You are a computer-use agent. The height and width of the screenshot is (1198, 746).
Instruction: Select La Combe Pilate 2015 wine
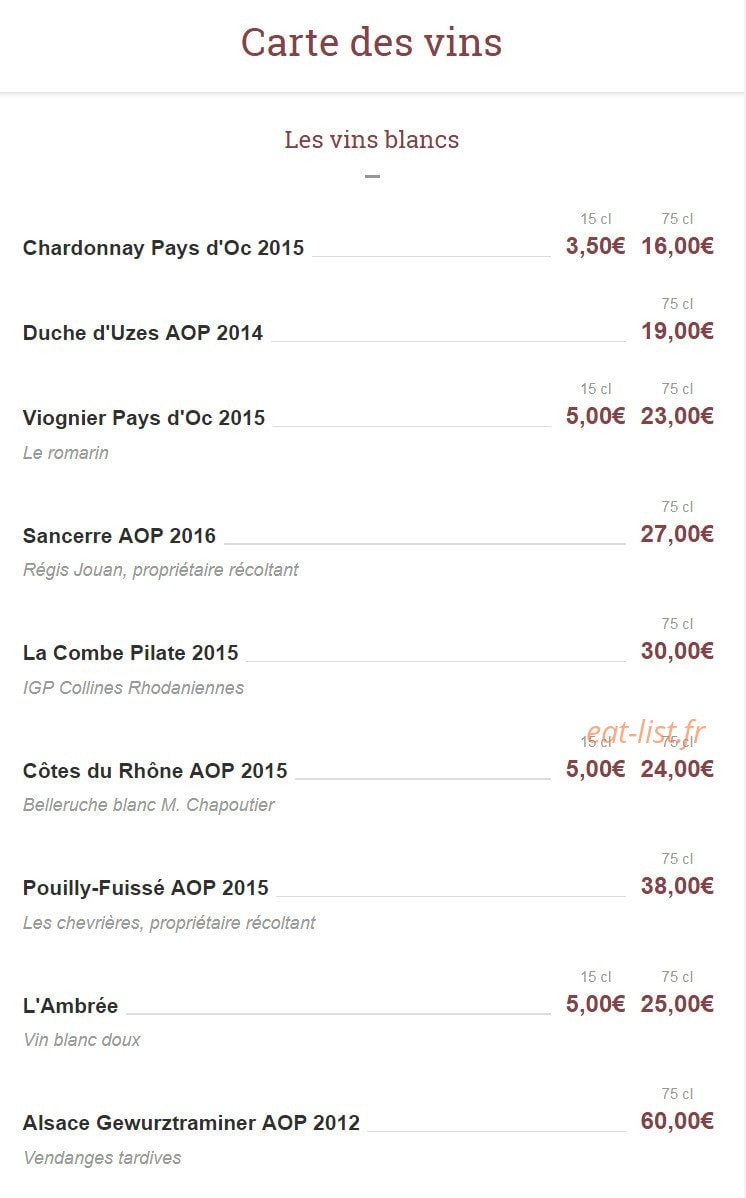point(131,653)
